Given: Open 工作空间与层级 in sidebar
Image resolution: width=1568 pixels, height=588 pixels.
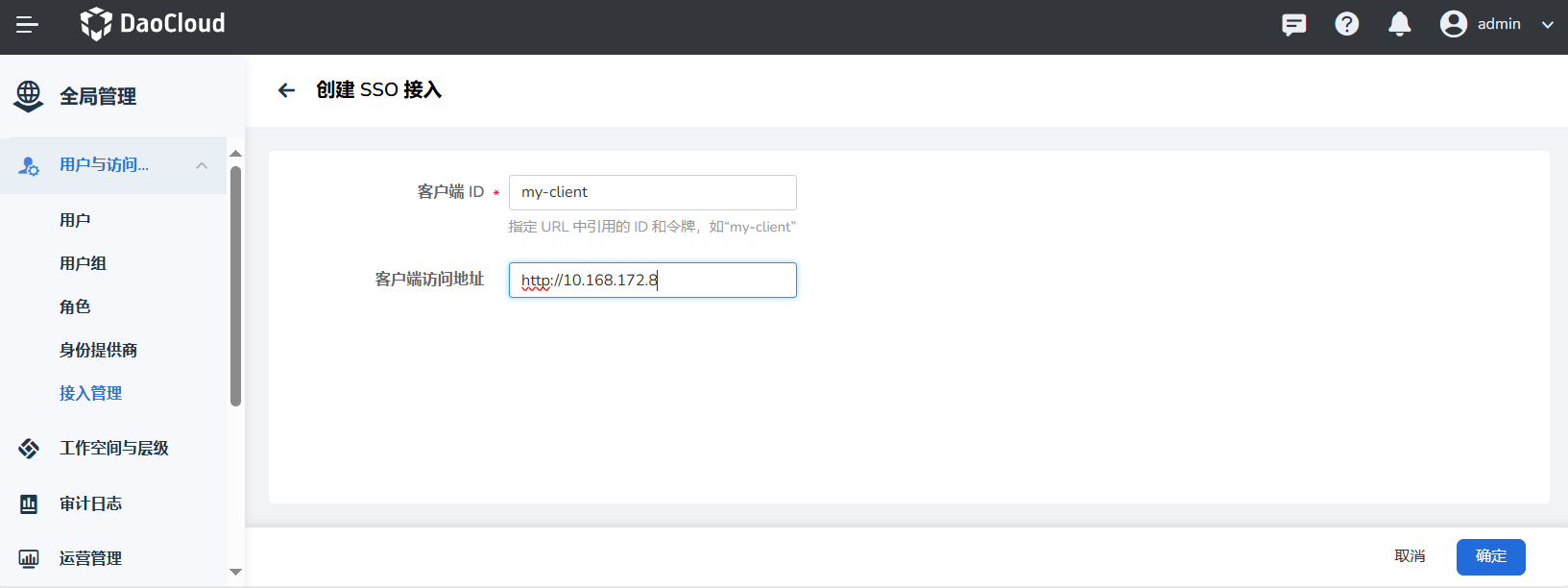Looking at the screenshot, I should click(113, 448).
